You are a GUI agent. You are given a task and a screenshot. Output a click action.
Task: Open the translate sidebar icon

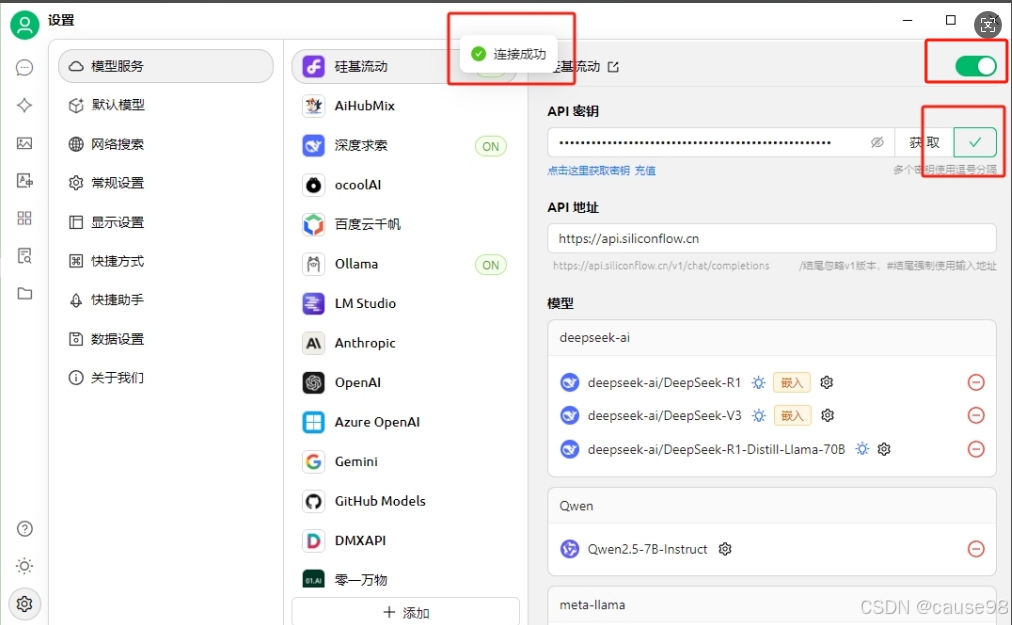pyautogui.click(x=25, y=181)
